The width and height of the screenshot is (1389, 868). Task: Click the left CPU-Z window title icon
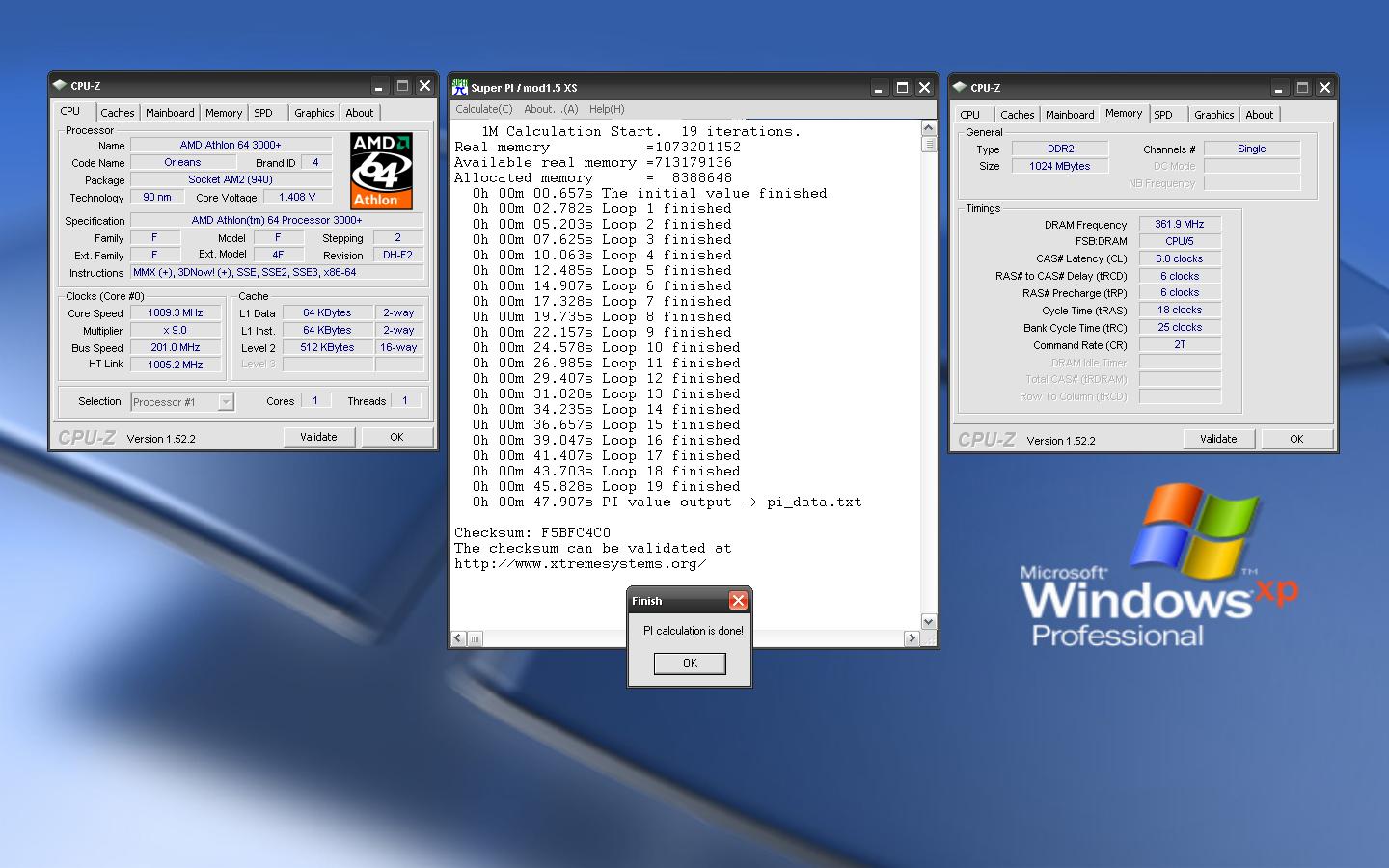coord(60,86)
